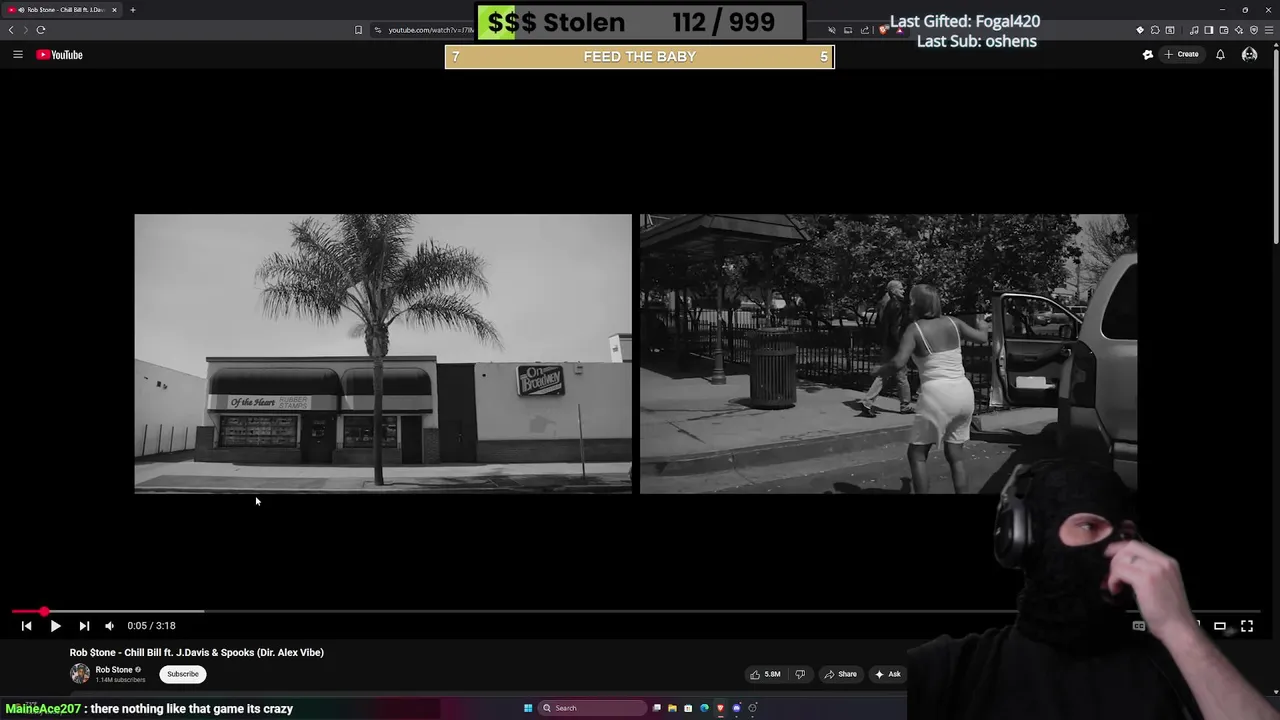The image size is (1280, 720).
Task: Like the video with 5.8M likes
Action: pos(766,674)
